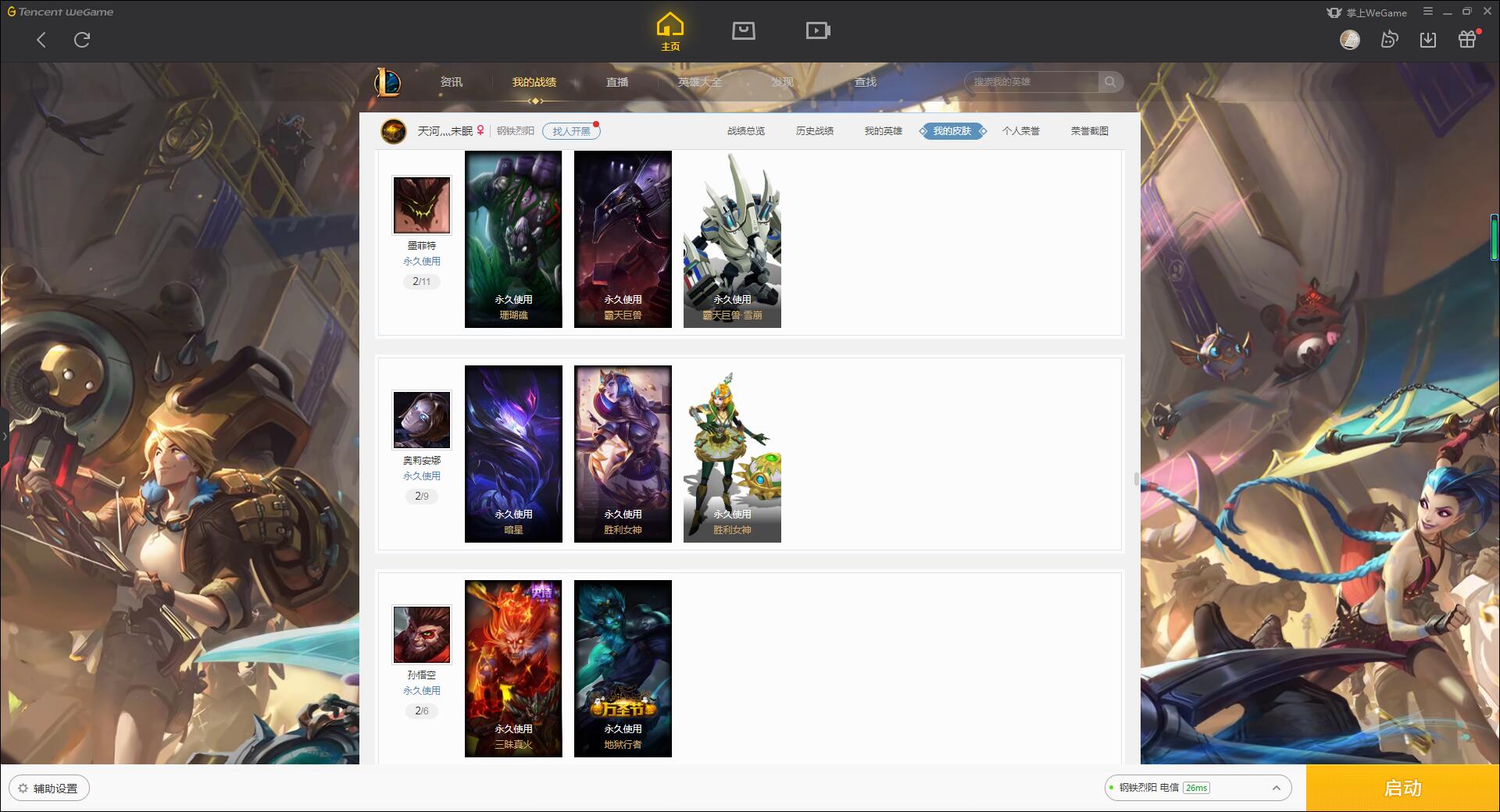Open the 资讯 tab

452,82
